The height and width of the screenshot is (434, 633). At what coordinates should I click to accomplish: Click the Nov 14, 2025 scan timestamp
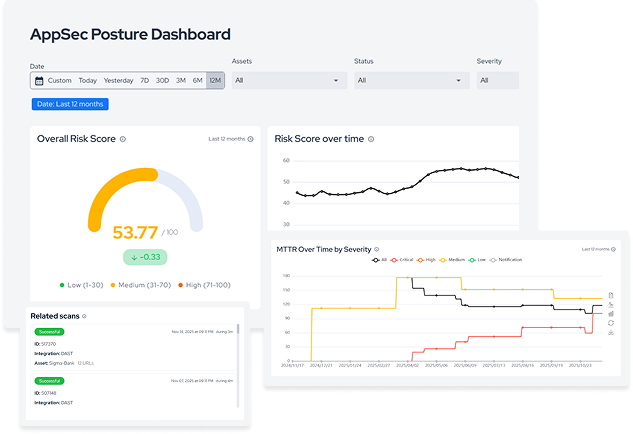click(x=193, y=332)
